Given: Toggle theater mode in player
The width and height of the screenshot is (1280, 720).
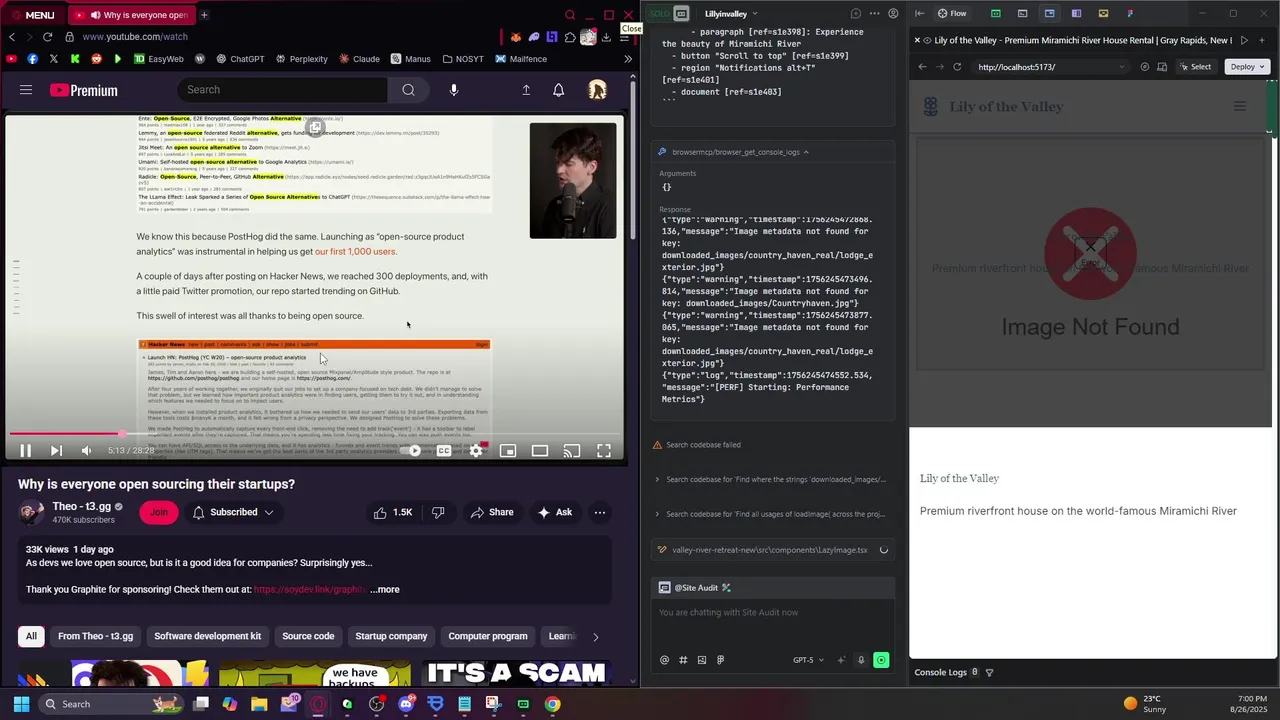Looking at the screenshot, I should [540, 451].
